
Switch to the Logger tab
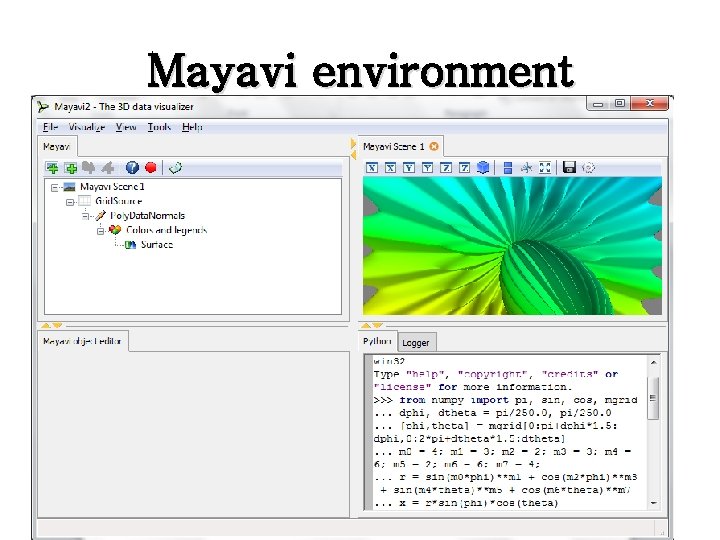[416, 343]
